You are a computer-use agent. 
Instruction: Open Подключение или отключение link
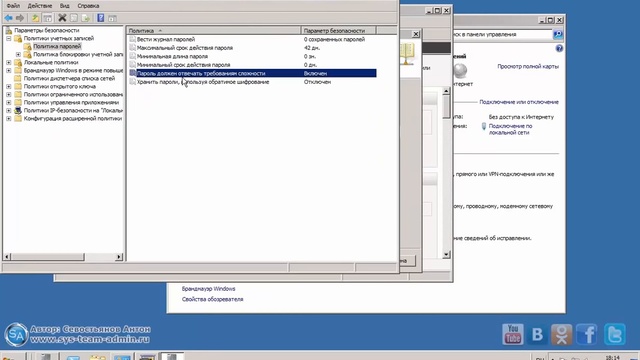tap(519, 102)
